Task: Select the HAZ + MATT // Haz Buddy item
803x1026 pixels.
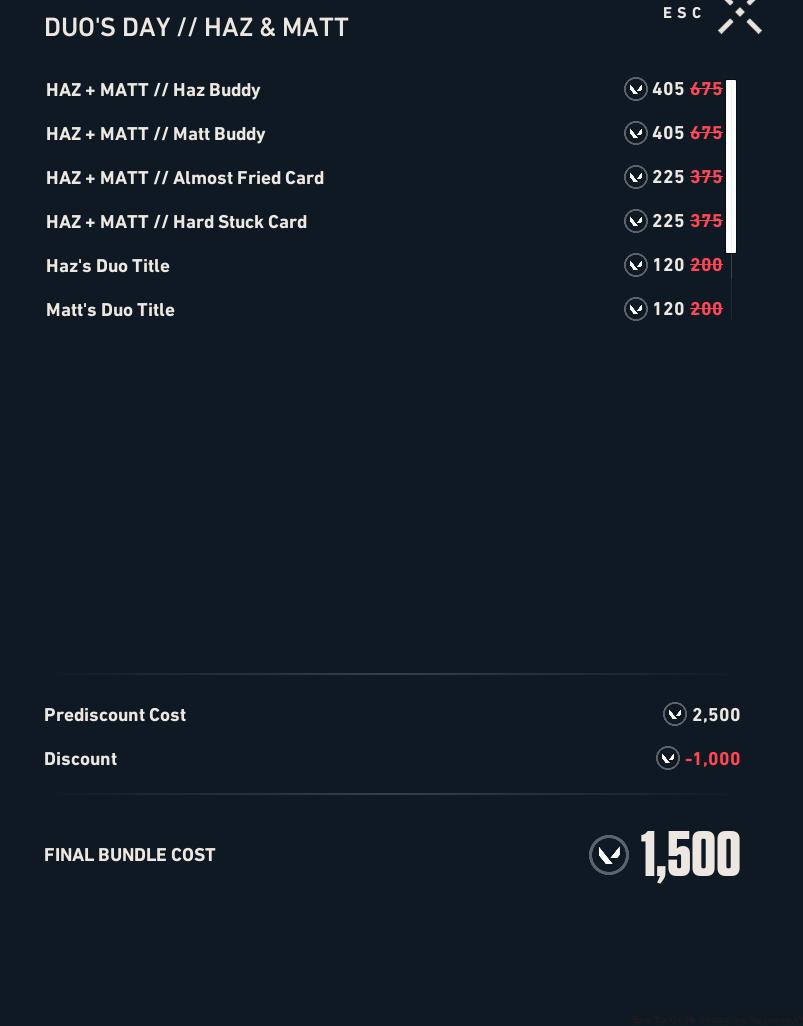Action: [153, 90]
